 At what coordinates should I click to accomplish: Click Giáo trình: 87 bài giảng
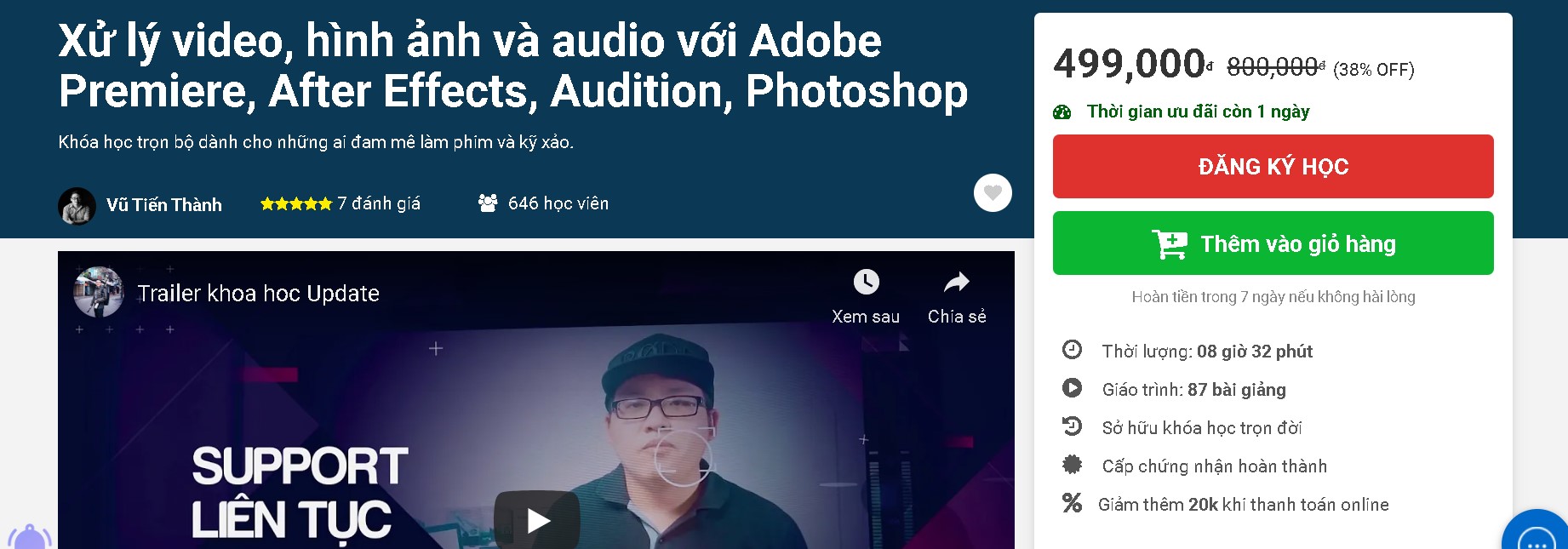1194,390
